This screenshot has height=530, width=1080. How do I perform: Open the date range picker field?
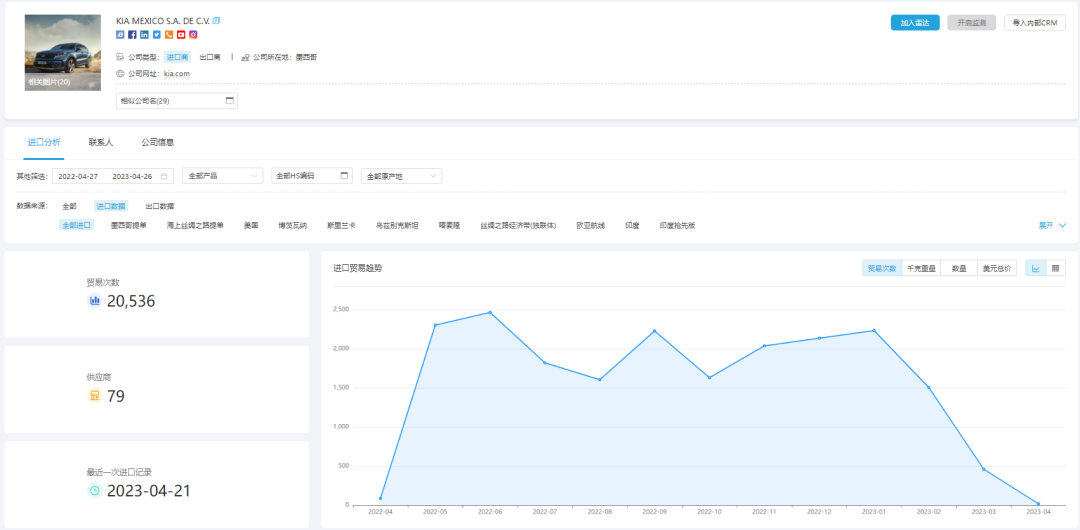pos(112,176)
